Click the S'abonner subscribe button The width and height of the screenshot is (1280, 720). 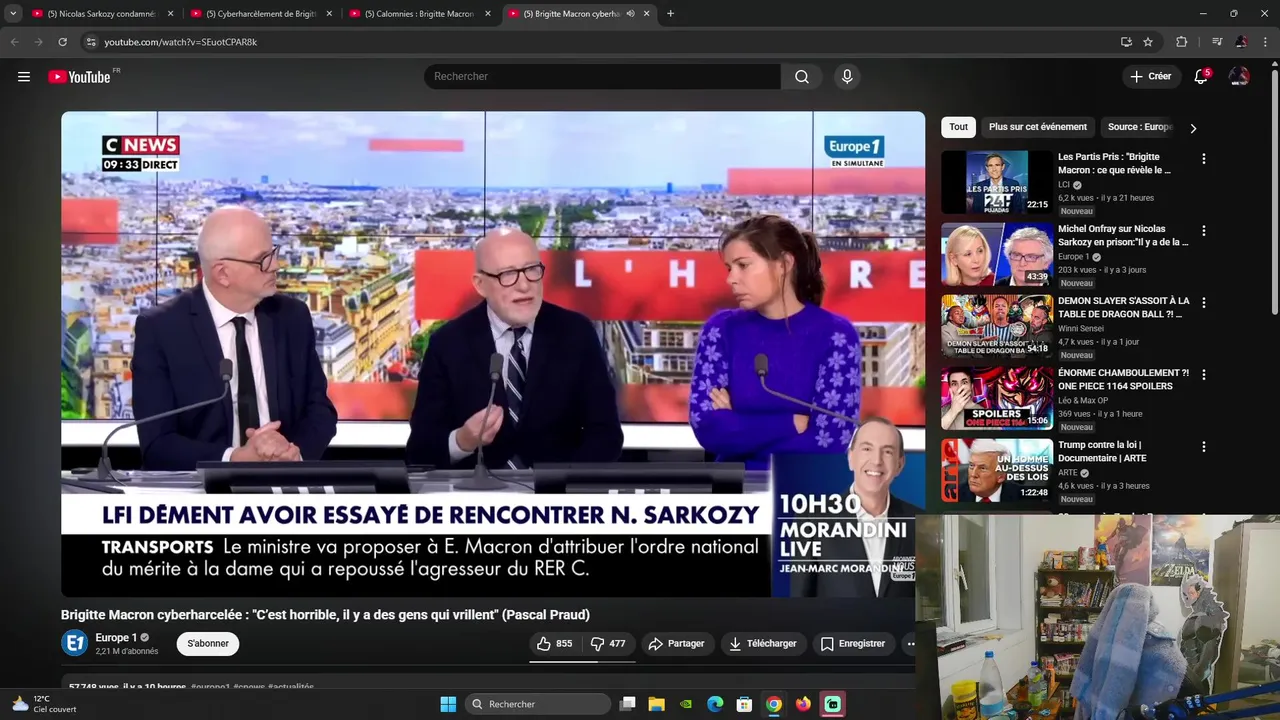coord(208,644)
